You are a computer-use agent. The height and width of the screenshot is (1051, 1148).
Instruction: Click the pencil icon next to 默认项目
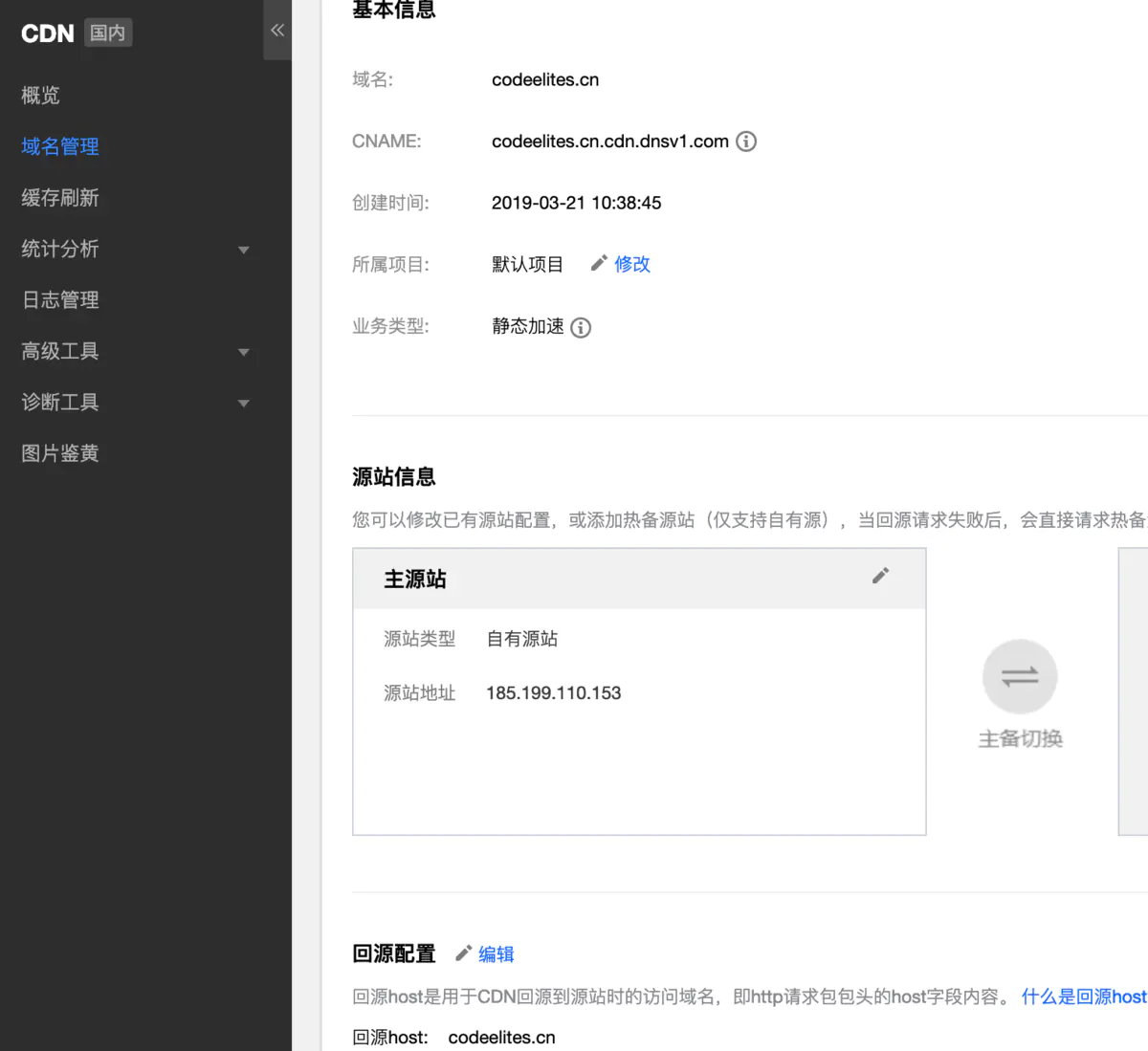click(599, 263)
